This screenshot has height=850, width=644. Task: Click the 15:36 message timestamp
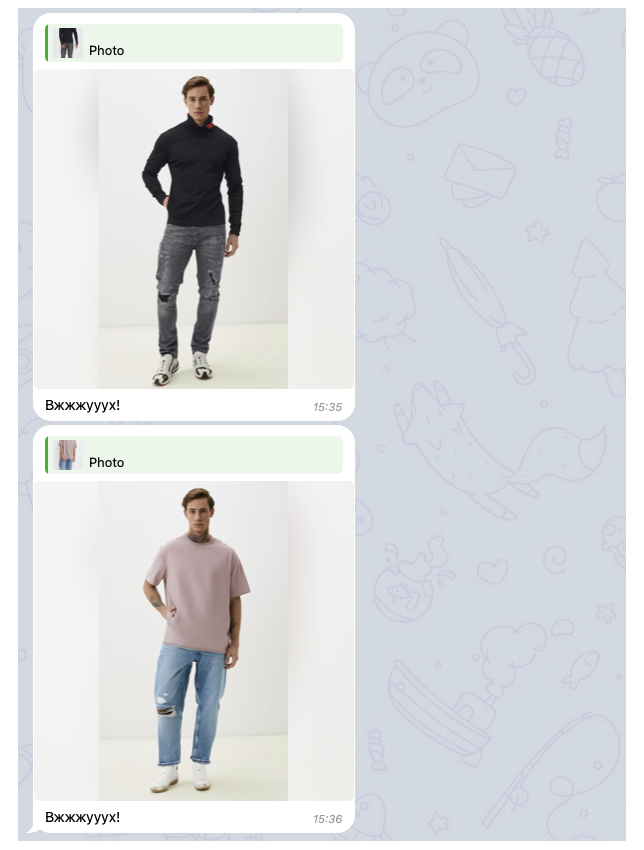(x=327, y=819)
